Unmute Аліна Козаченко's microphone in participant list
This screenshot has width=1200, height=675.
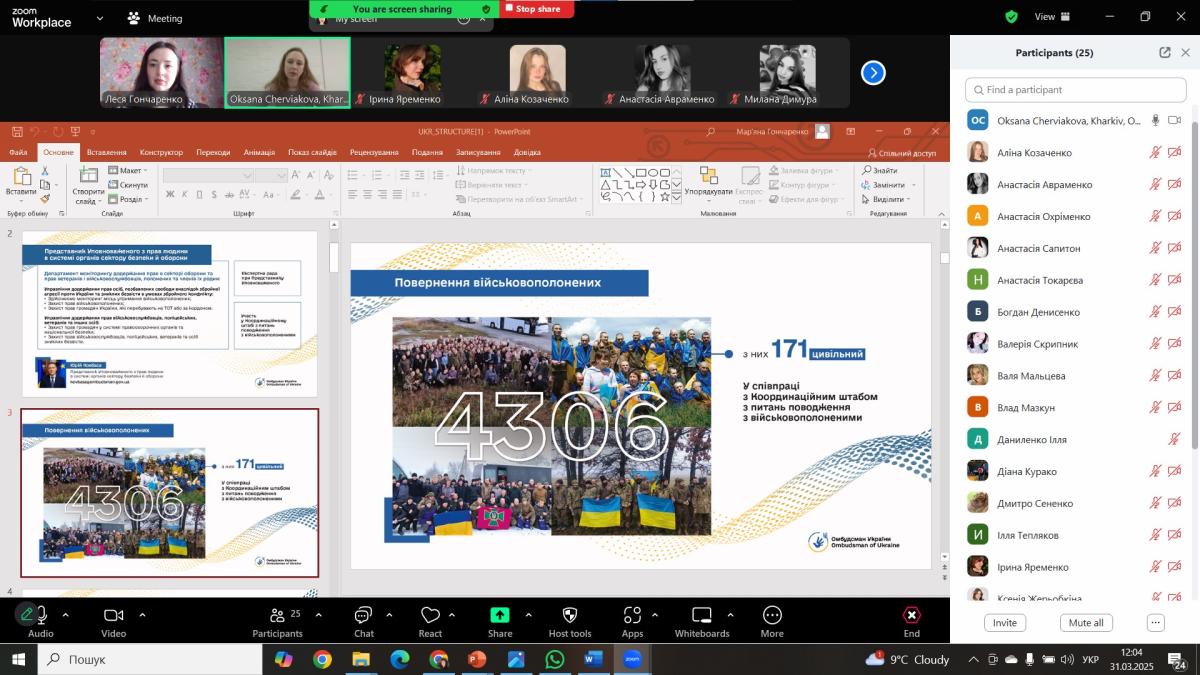coord(1155,153)
